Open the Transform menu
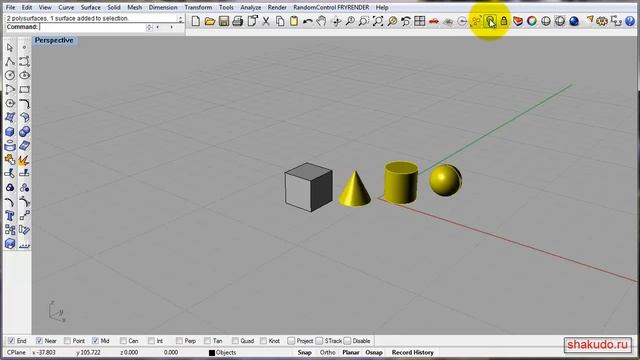Viewport: 640px width, 360px height. [198, 7]
